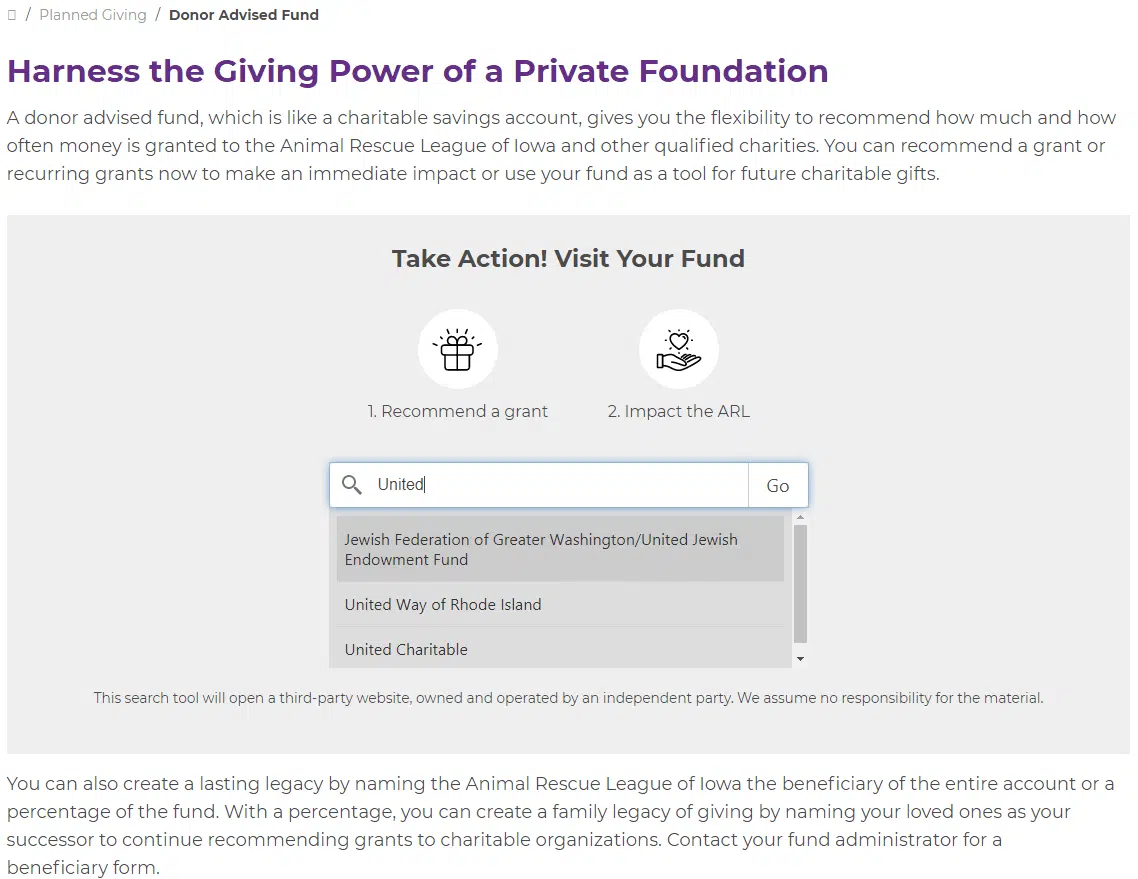Click the magnifying glass search icon
The image size is (1138, 879).
(x=352, y=485)
